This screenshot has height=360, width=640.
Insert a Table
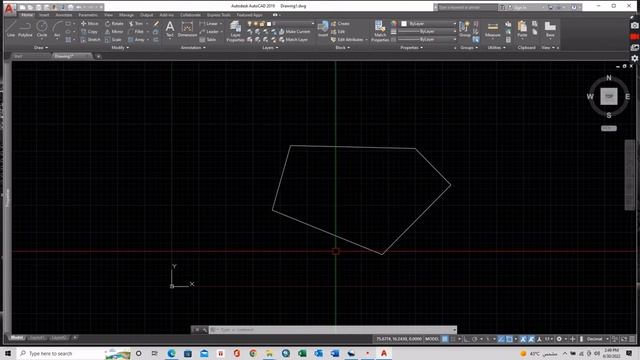(x=208, y=40)
